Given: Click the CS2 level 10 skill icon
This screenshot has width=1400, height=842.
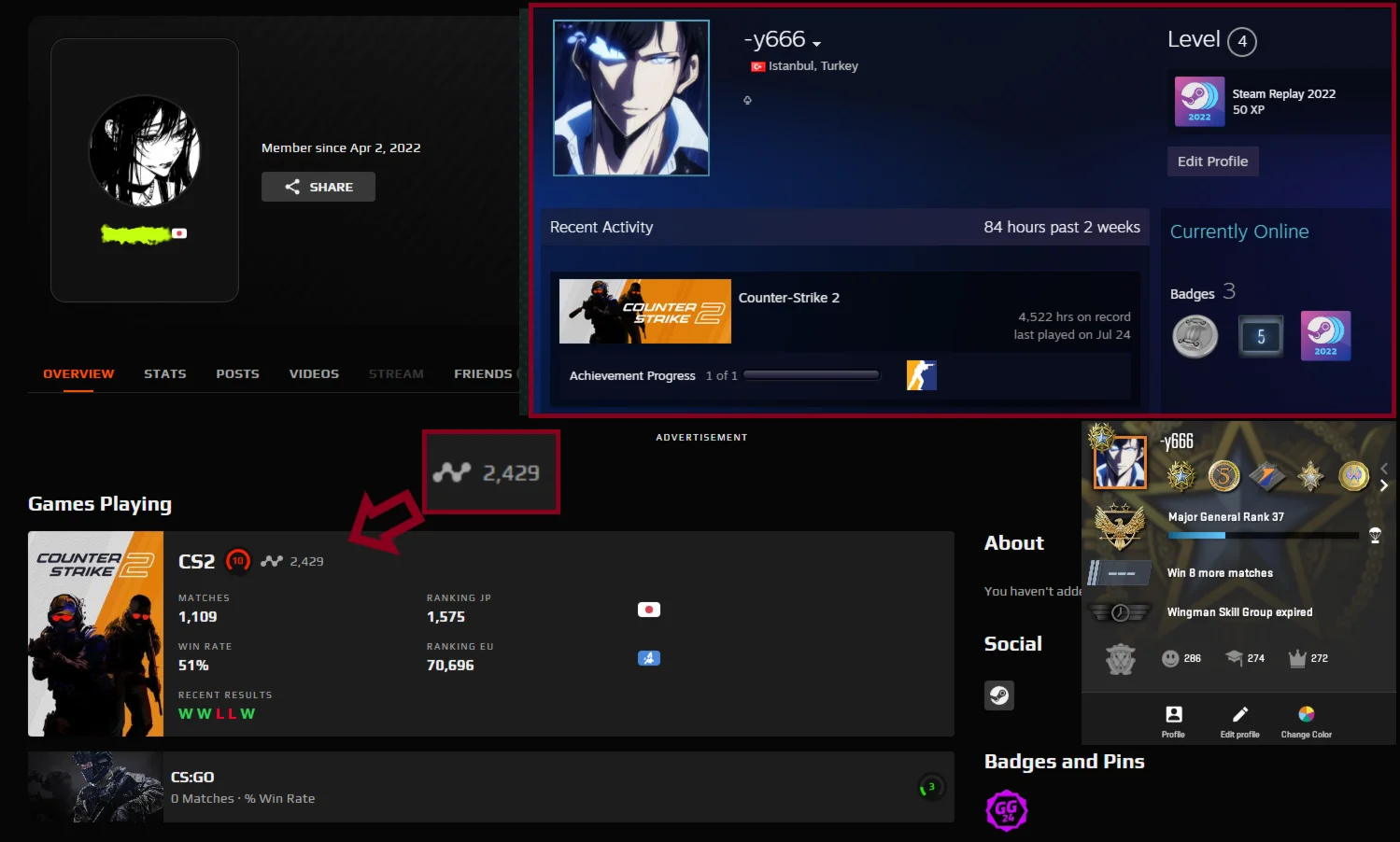Looking at the screenshot, I should [238, 561].
